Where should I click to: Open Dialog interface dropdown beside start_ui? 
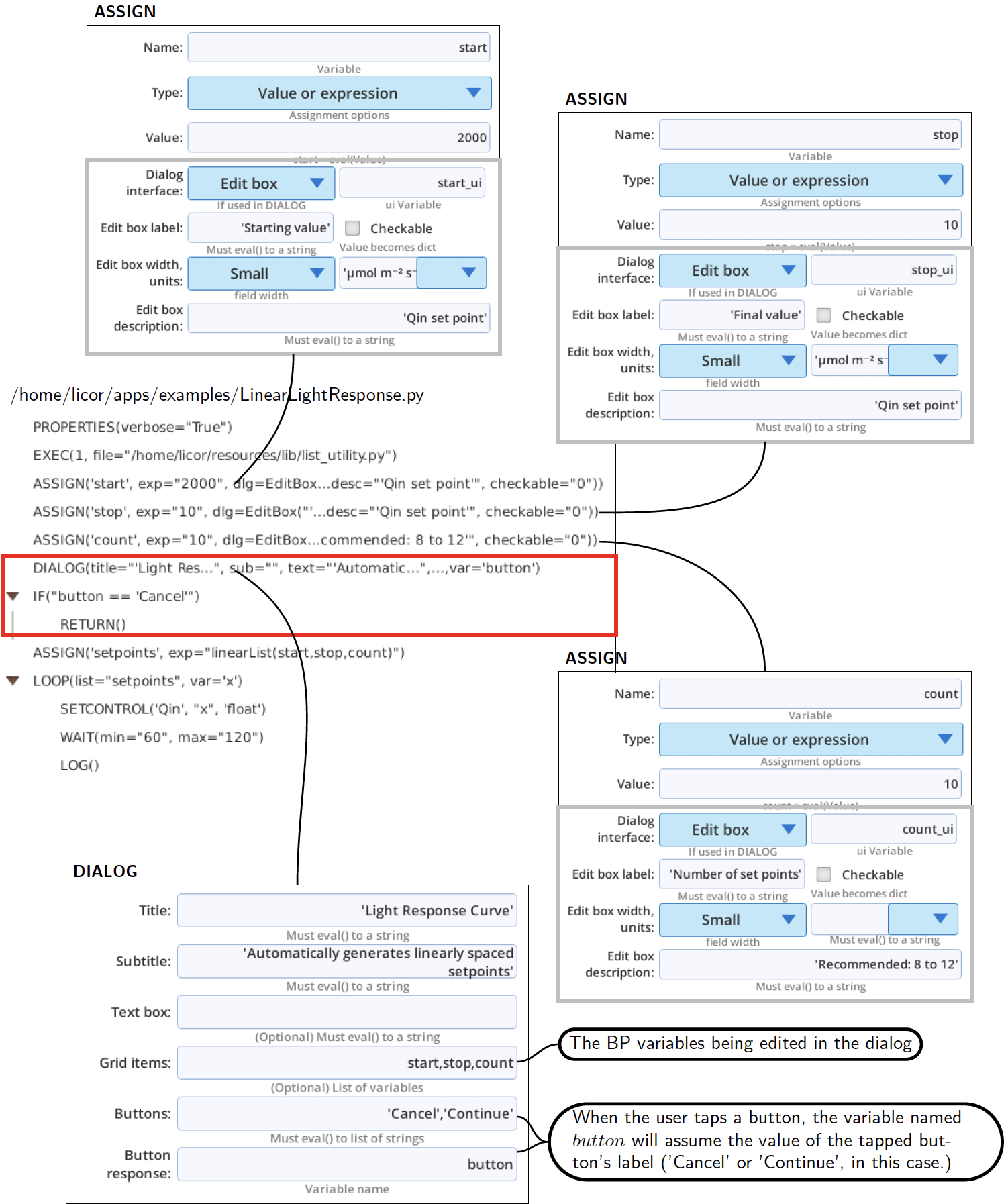(x=261, y=183)
